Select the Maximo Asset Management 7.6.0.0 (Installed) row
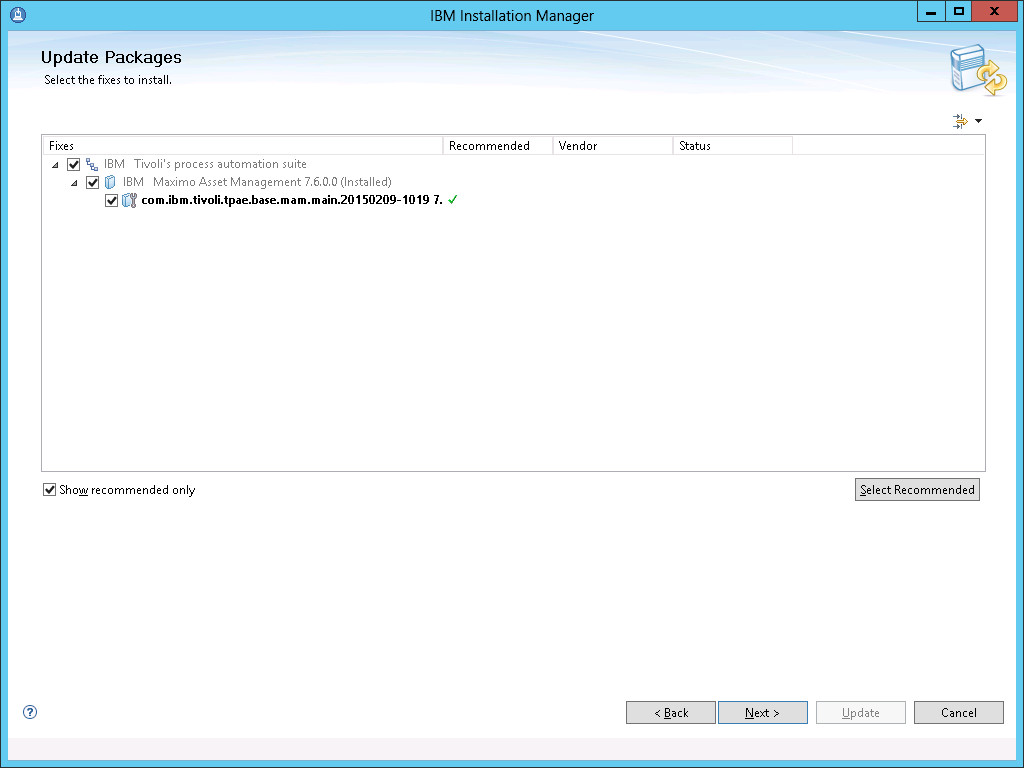This screenshot has height=768, width=1024. [257, 182]
